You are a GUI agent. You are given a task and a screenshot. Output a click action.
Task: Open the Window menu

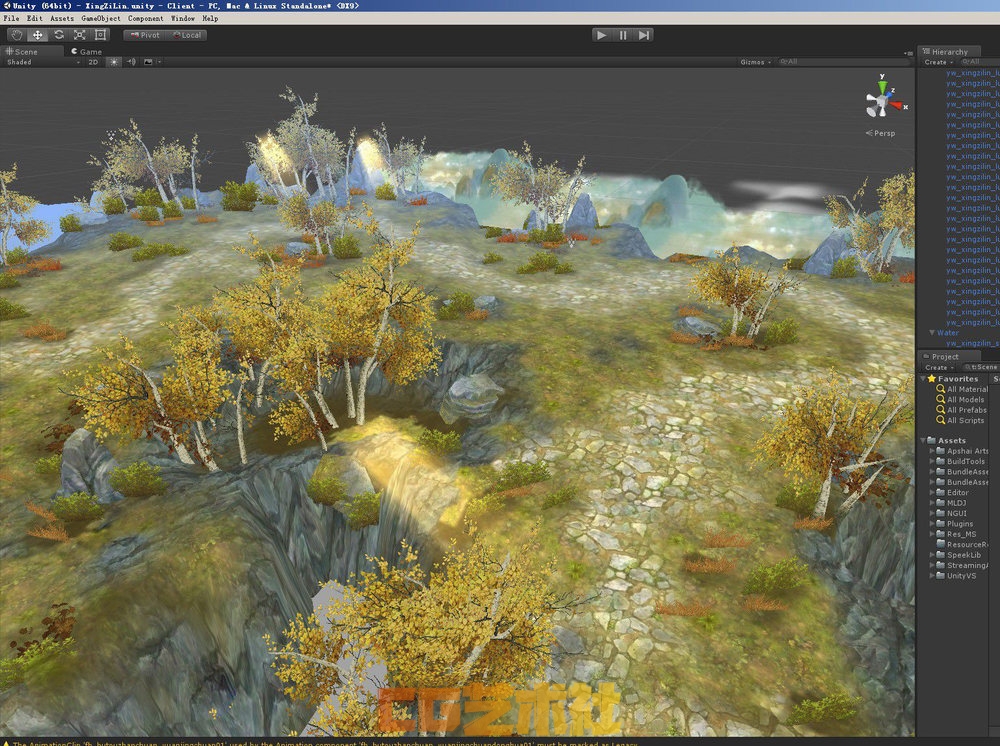click(182, 18)
